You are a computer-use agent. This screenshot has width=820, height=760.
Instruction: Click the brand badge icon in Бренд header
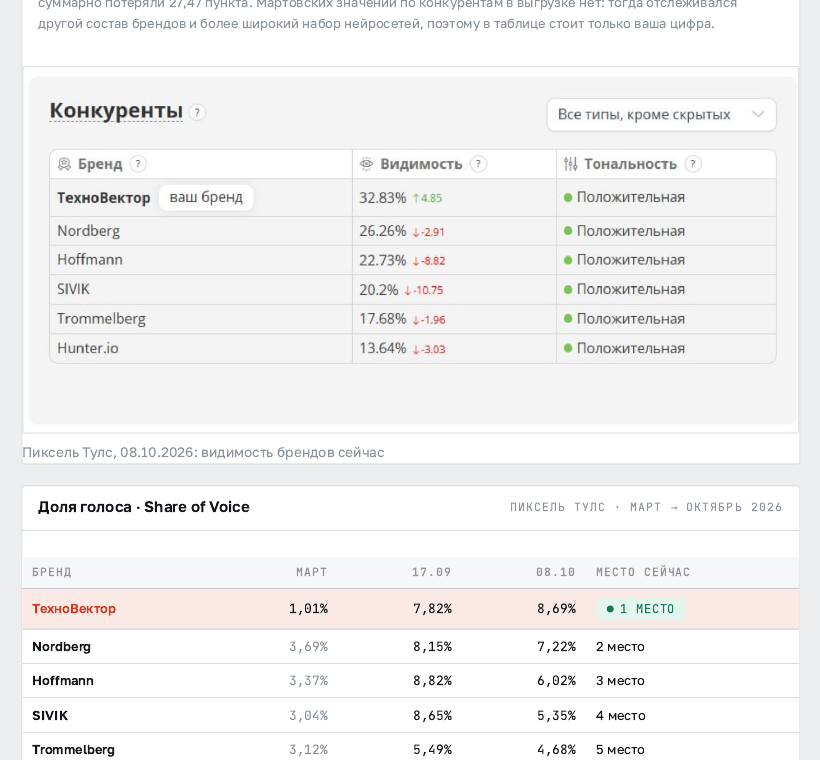pos(64,164)
